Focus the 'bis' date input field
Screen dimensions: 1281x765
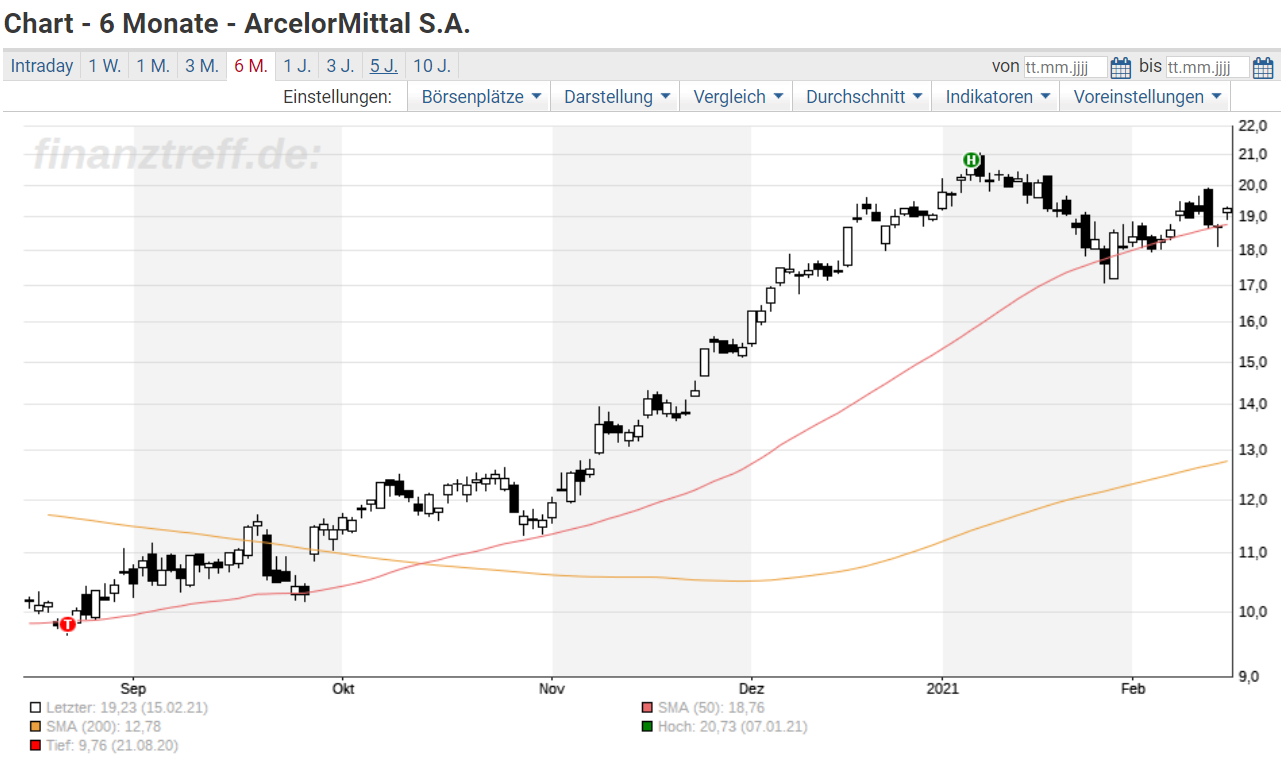coord(1208,67)
